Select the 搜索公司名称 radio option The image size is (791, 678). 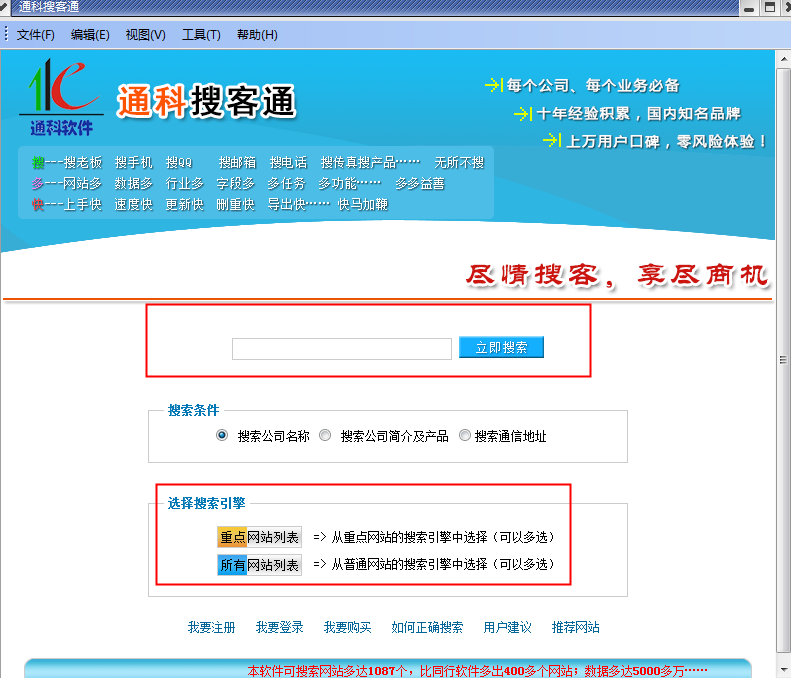222,435
